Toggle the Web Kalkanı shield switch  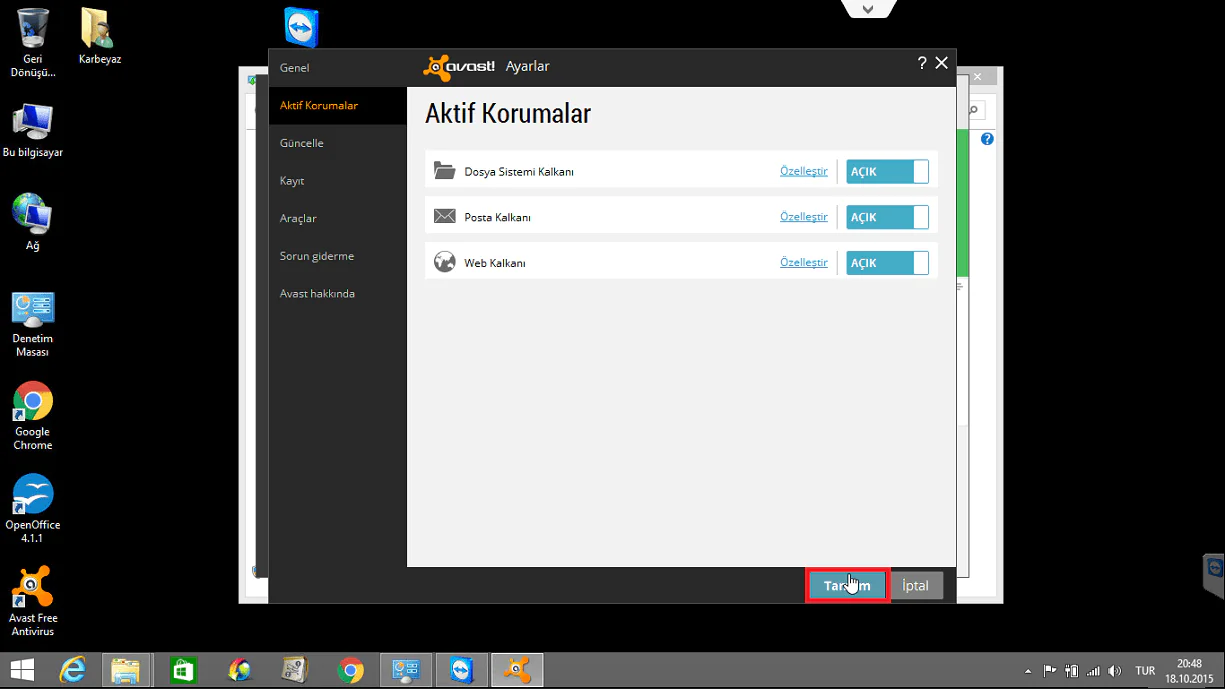click(886, 263)
